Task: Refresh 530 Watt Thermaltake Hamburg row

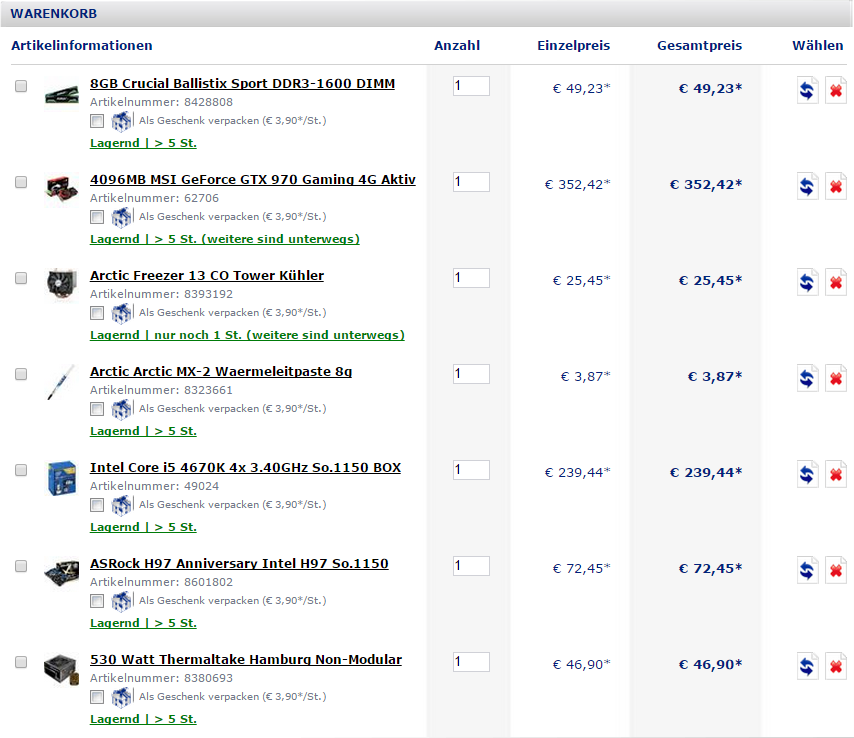Action: coord(807,666)
